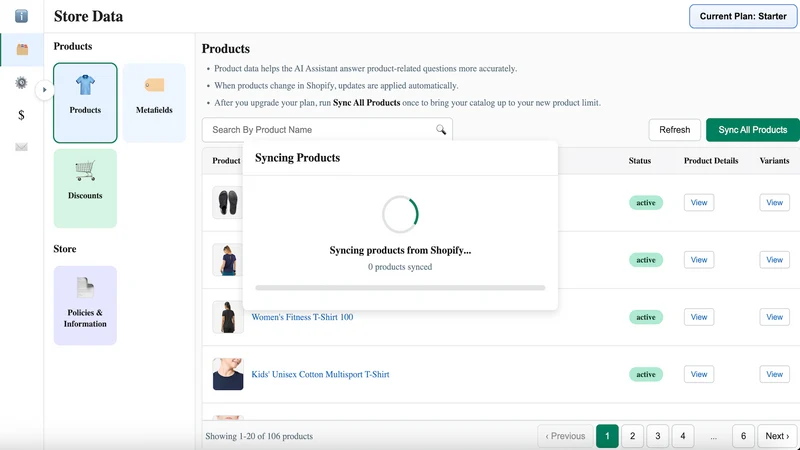Screen dimensions: 800x450
Task: Click the Syncing Products dialog title
Action: [297, 158]
